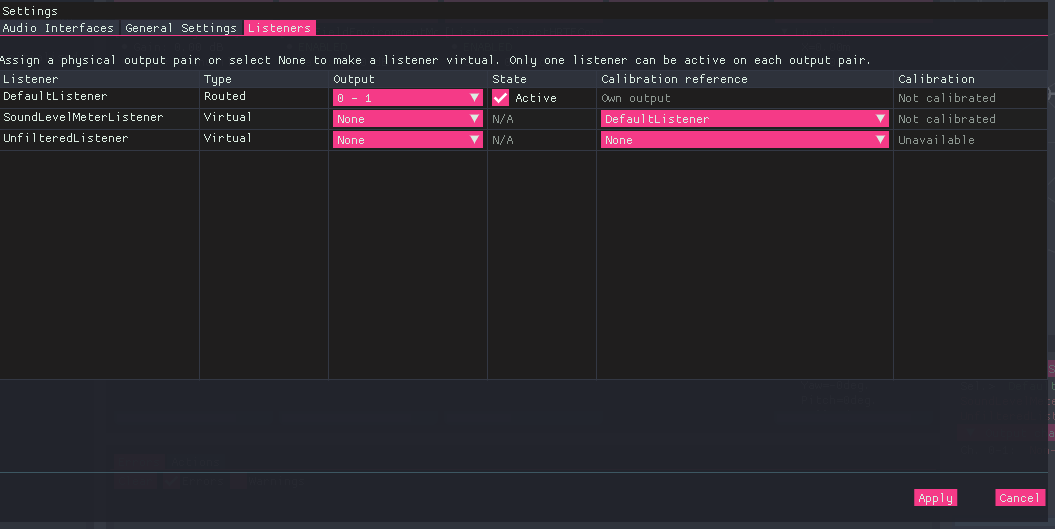Click Virtual type cell for SoundLevelMeterListener
The width and height of the screenshot is (1055, 529).
pos(228,117)
